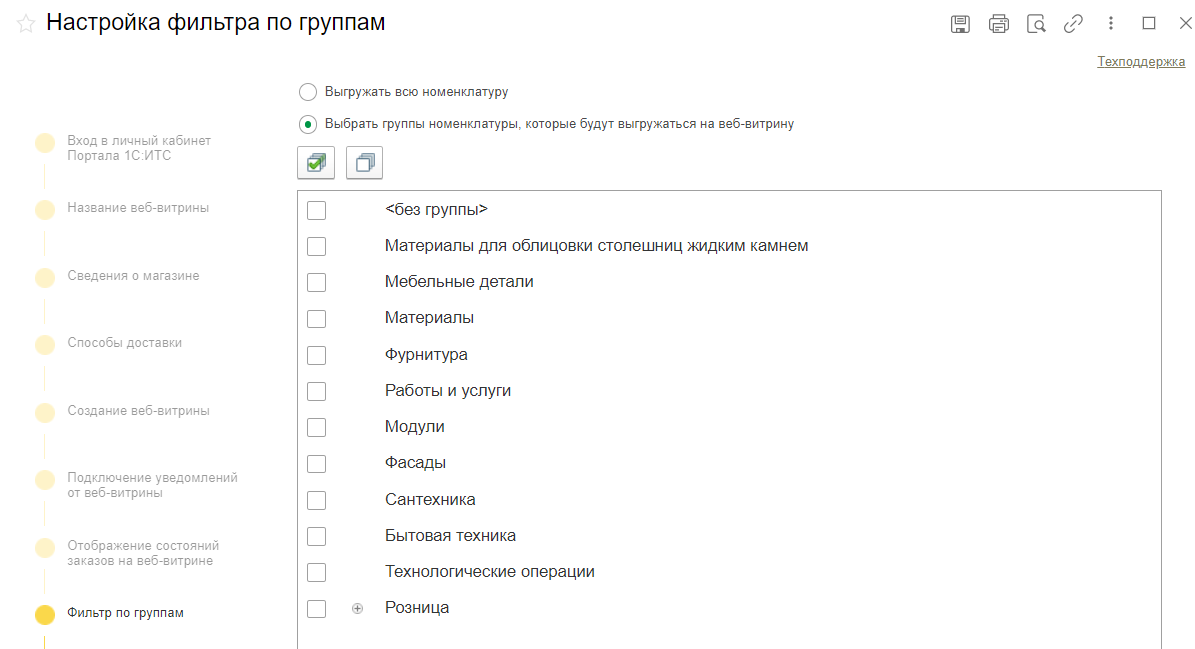Add window to favorites with star icon
1195x649 pixels.
coord(26,24)
